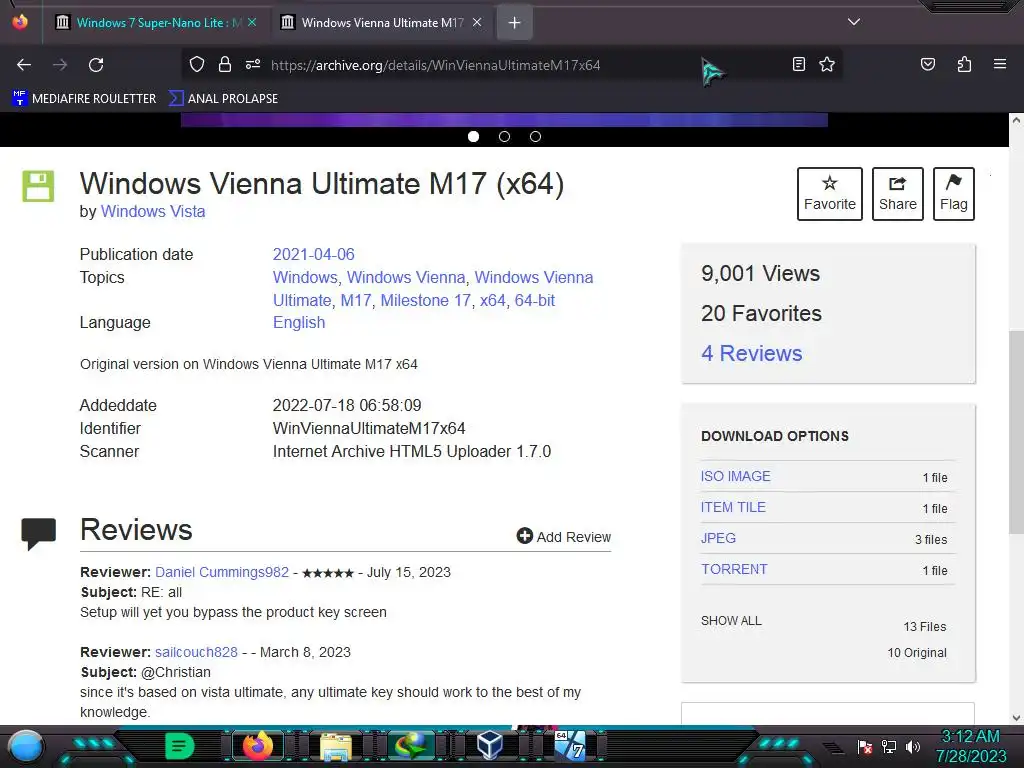Open the ITEM TILE download option
The height and width of the screenshot is (768, 1024).
[x=733, y=507]
